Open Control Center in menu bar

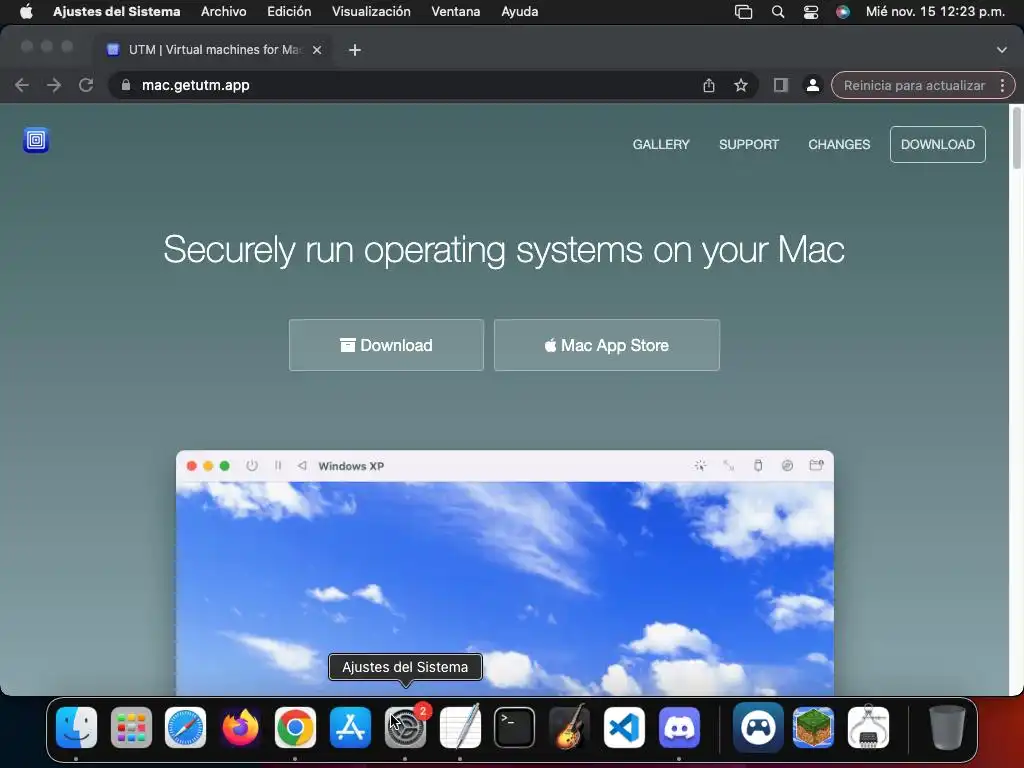[810, 12]
